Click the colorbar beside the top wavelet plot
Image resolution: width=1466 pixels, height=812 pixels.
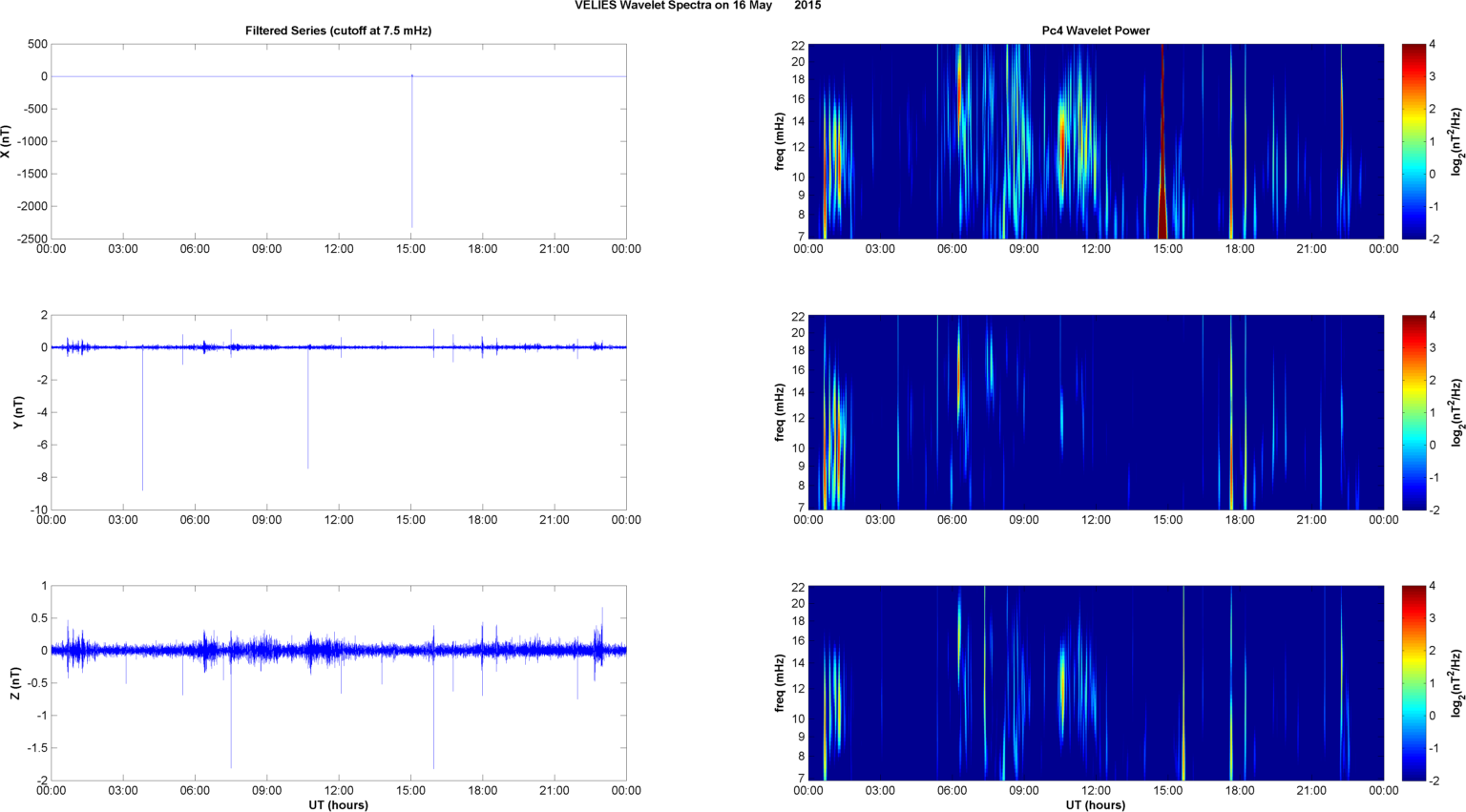click(1414, 141)
